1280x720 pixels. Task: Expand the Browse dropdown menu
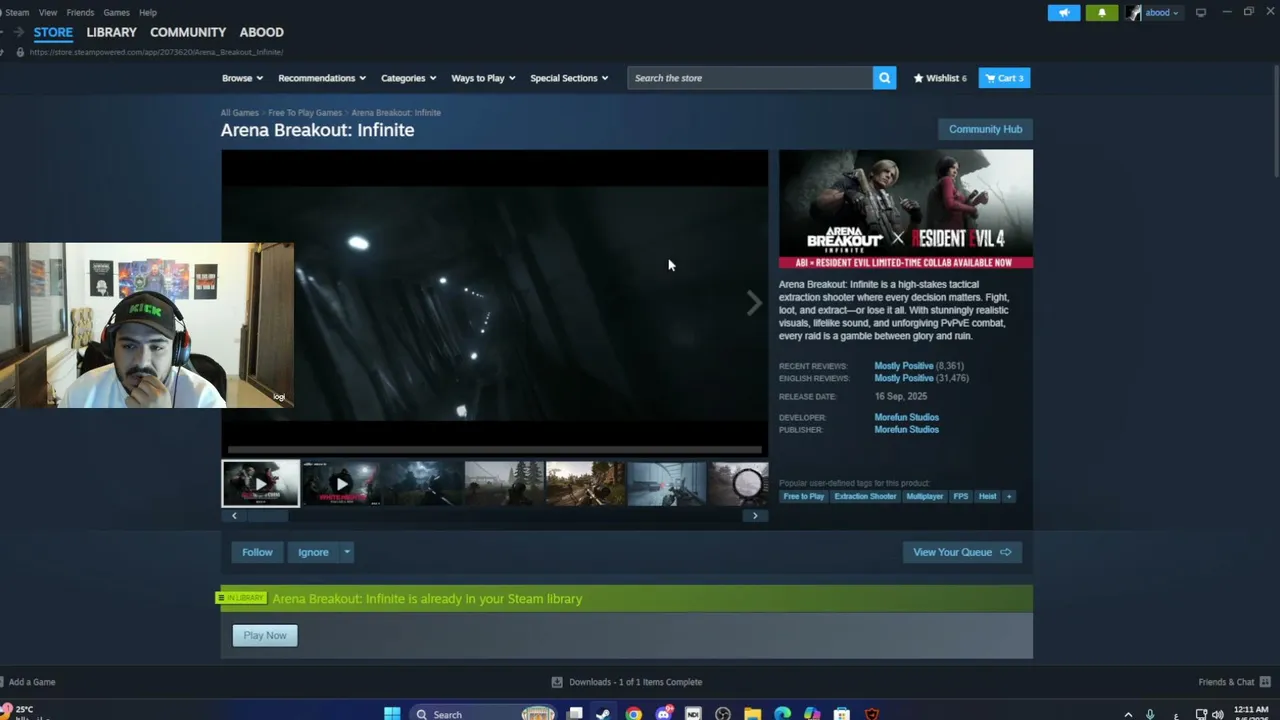[242, 78]
